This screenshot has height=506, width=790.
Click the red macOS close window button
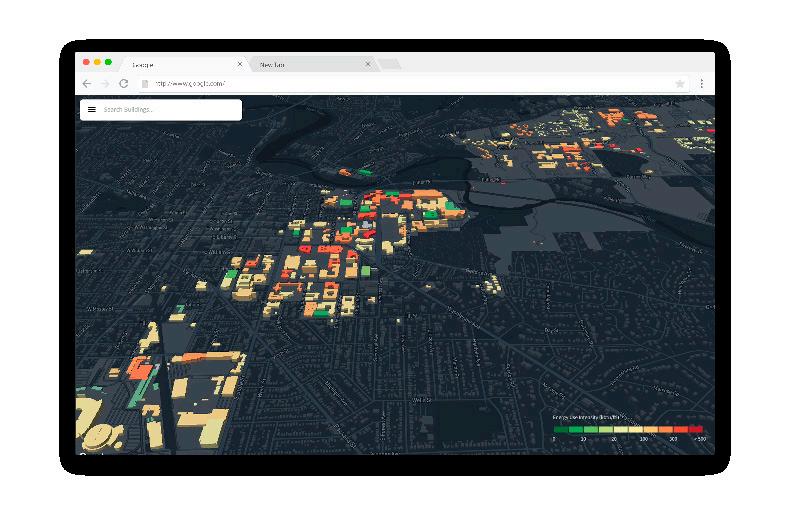click(x=86, y=62)
